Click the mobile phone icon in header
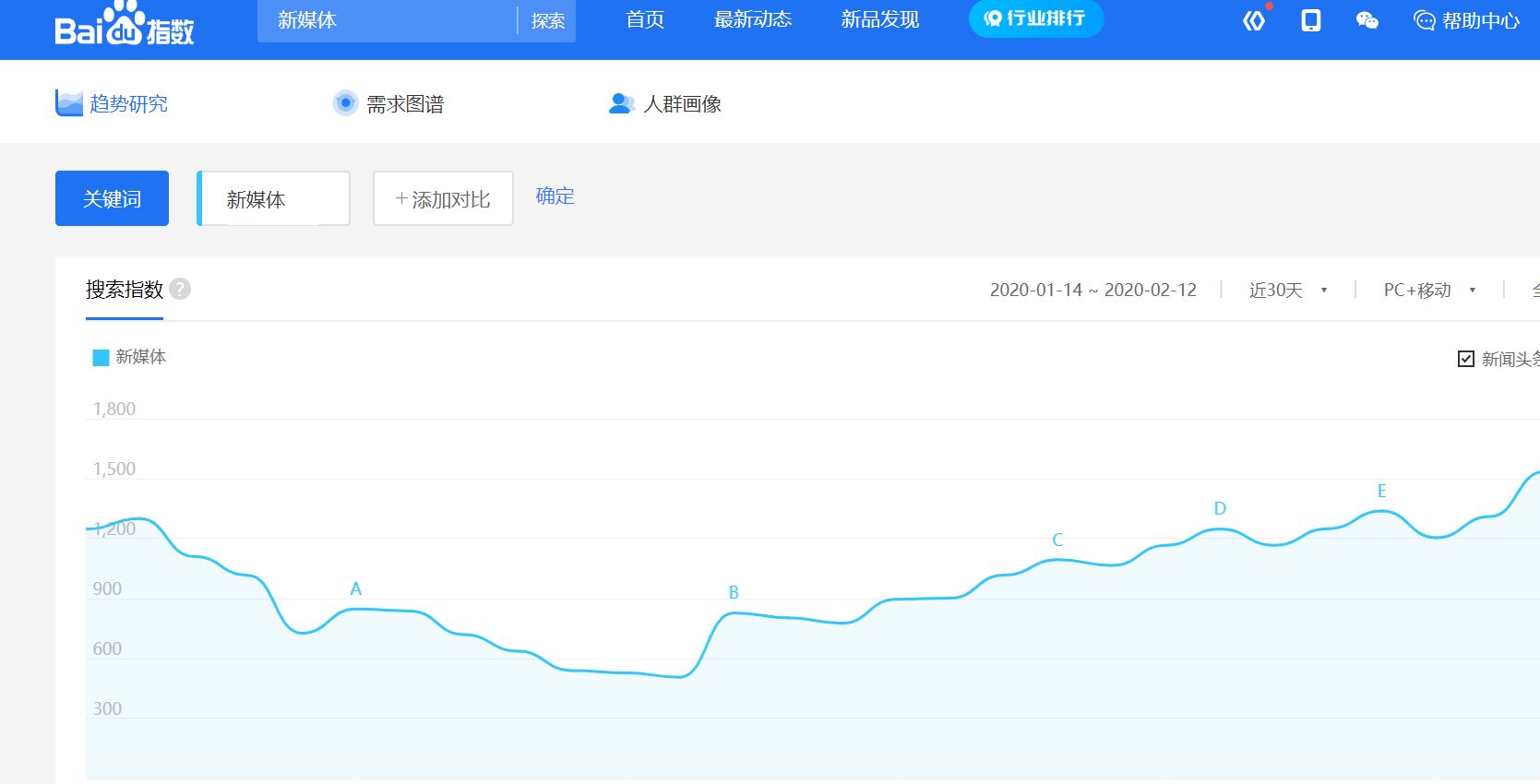Image resolution: width=1540 pixels, height=784 pixels. [1310, 20]
